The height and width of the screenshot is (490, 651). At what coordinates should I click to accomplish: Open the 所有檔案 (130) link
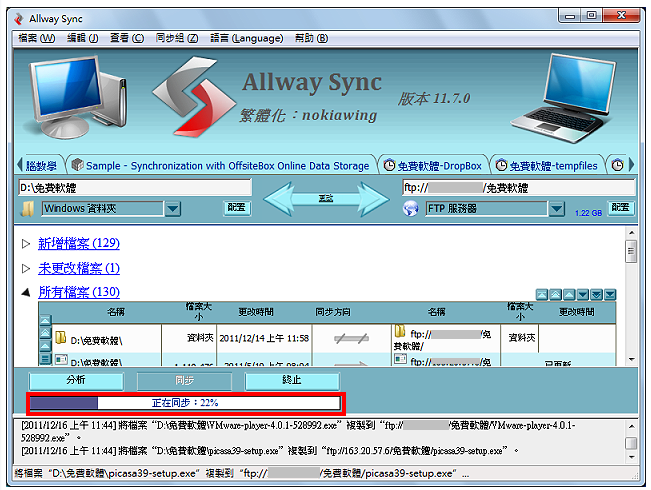79,292
